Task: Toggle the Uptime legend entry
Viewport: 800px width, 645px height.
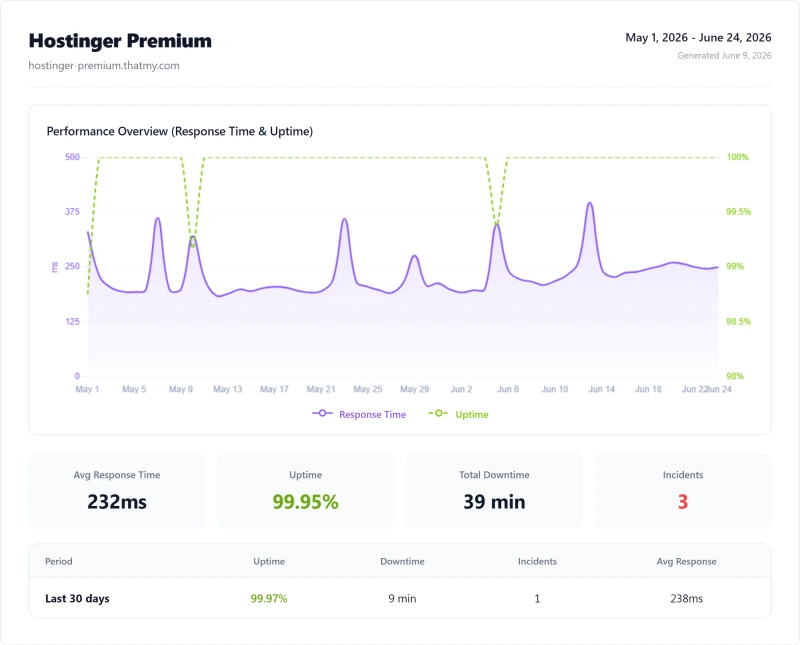Action: pos(458,414)
